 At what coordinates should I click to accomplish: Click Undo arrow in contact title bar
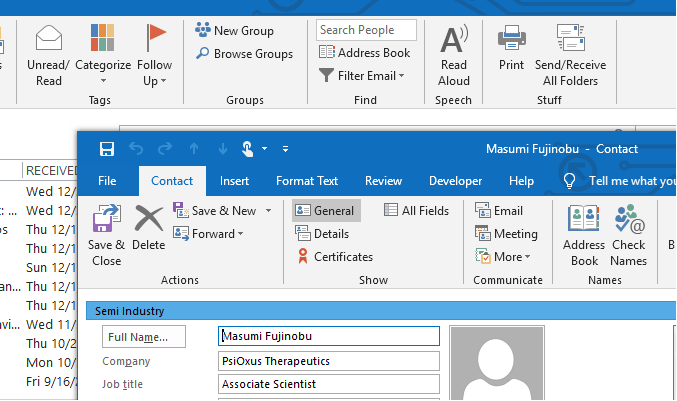click(x=136, y=149)
